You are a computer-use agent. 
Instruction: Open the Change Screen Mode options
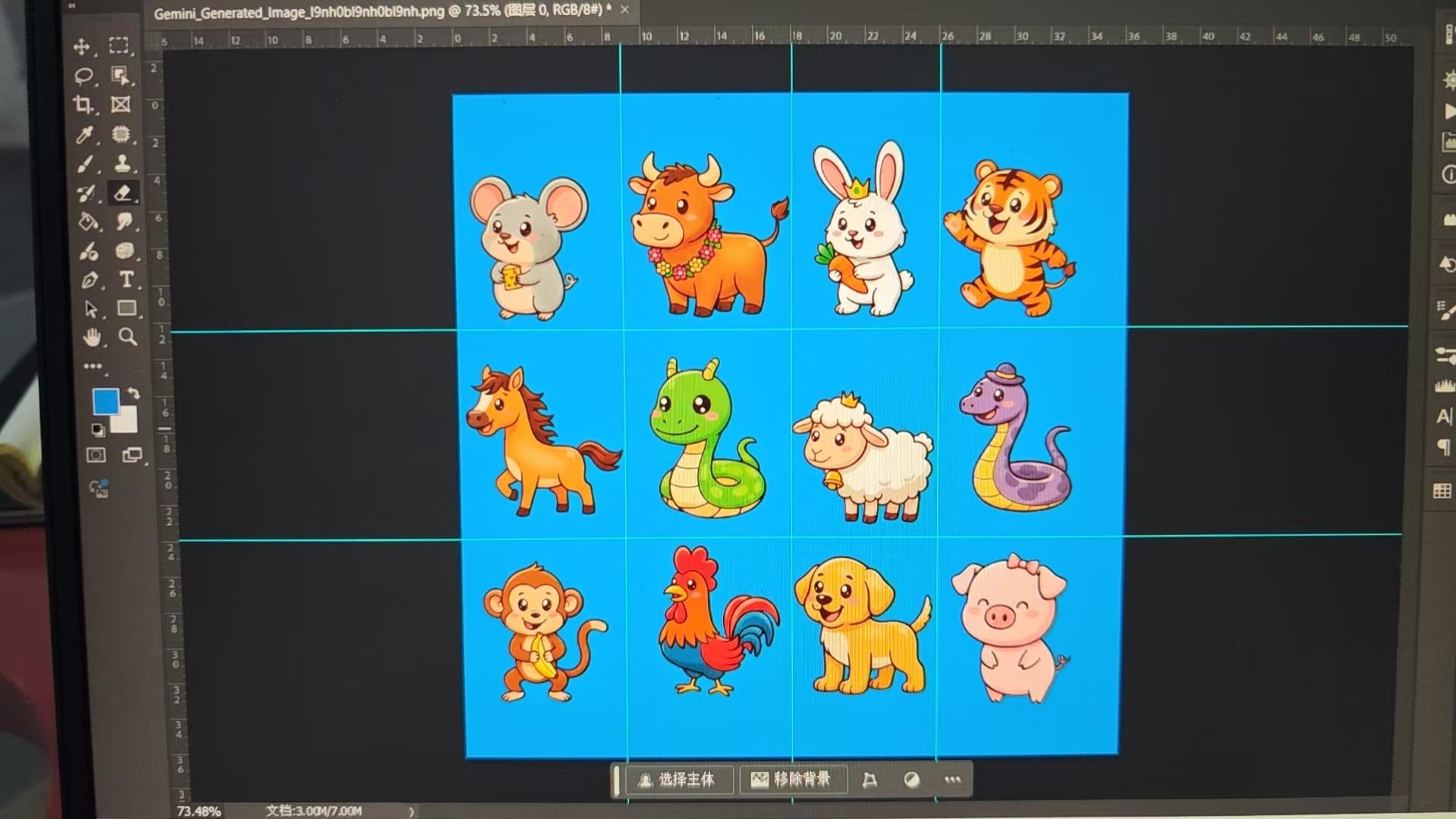(132, 455)
